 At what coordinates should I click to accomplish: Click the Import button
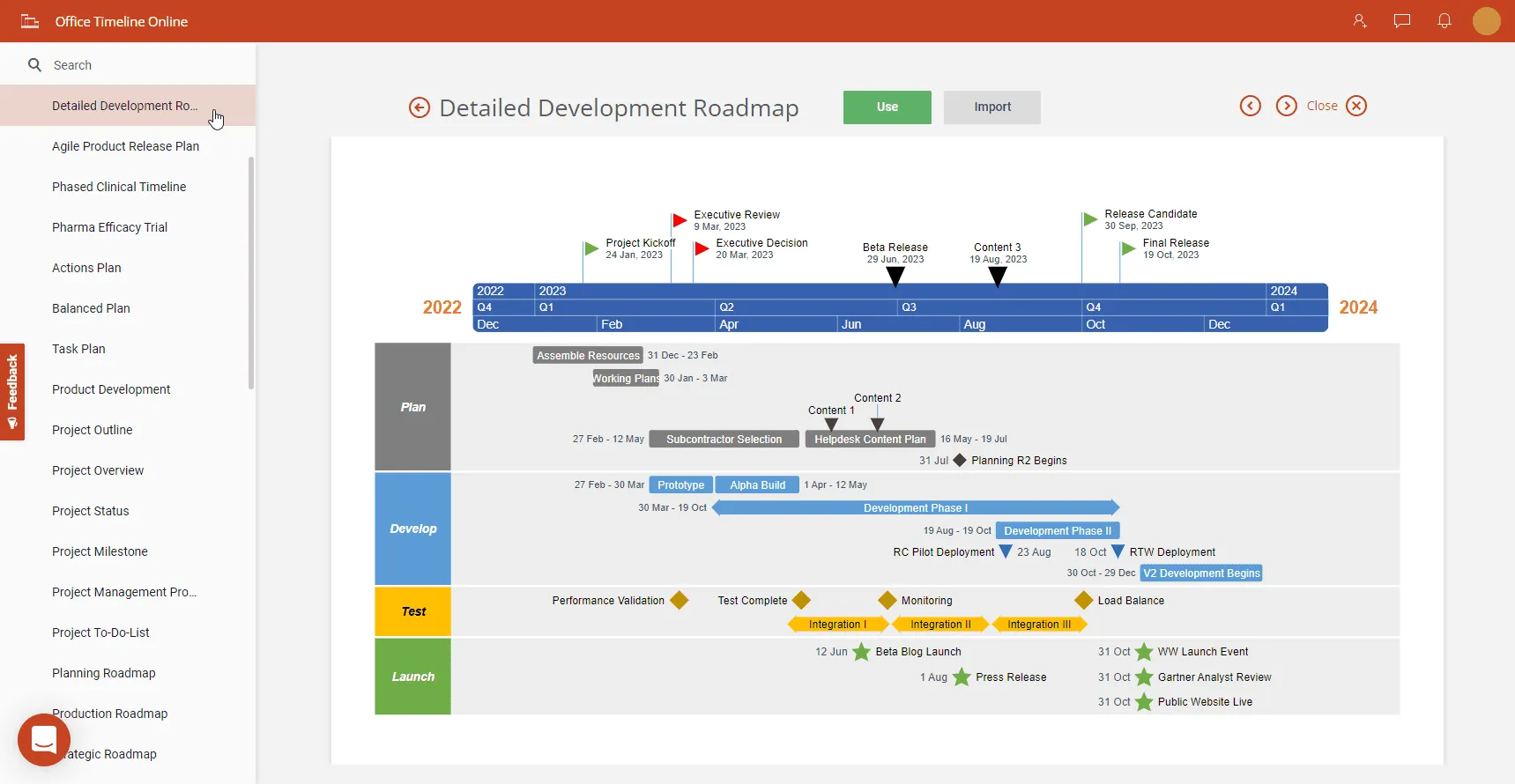991,107
